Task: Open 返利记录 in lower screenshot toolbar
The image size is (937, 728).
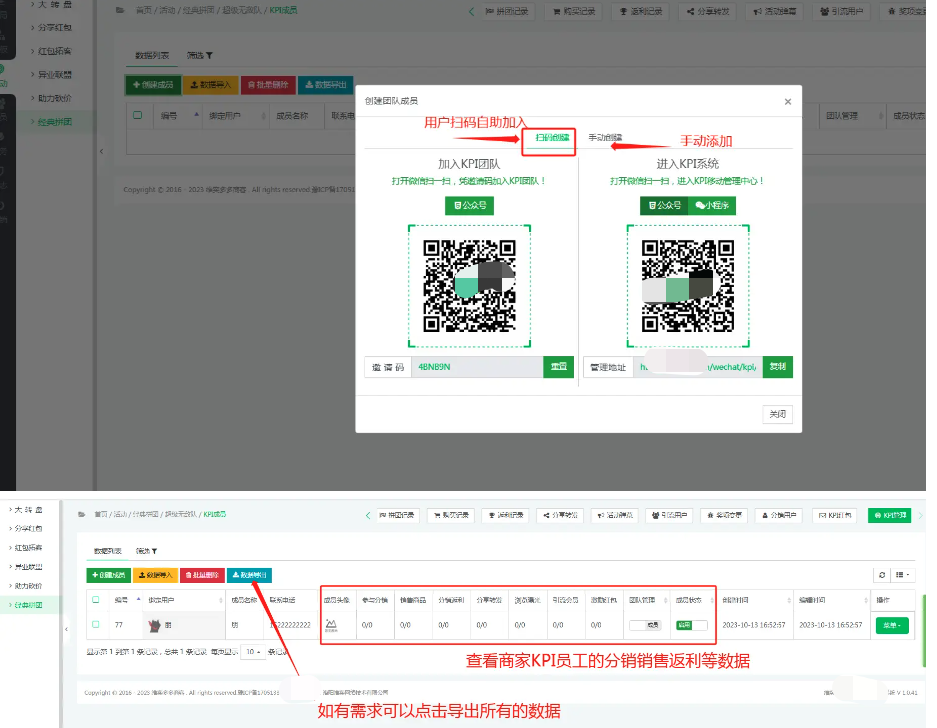Action: [506, 515]
